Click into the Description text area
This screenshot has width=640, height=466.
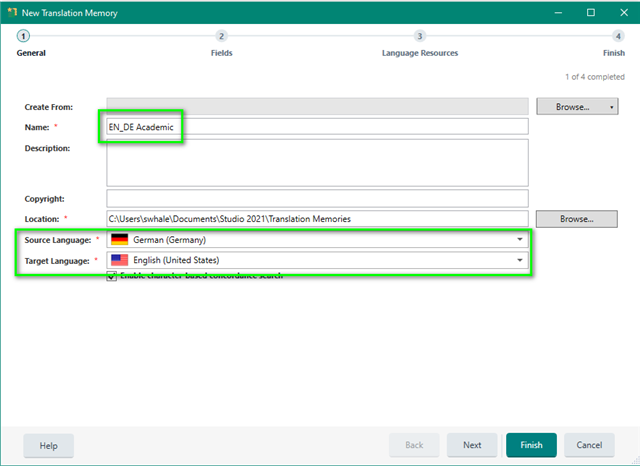coord(316,162)
